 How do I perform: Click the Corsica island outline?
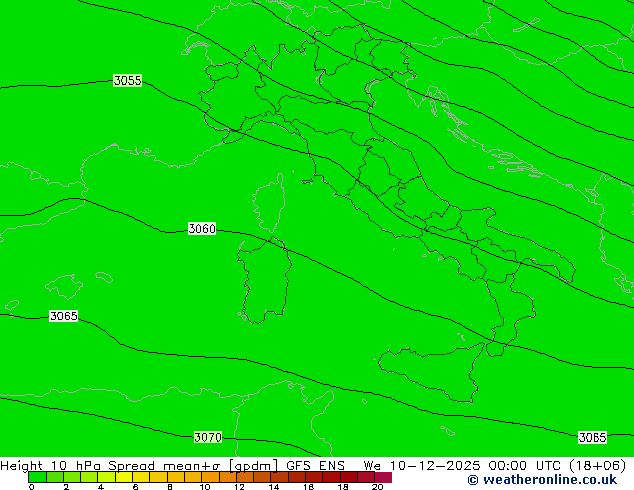(x=269, y=203)
